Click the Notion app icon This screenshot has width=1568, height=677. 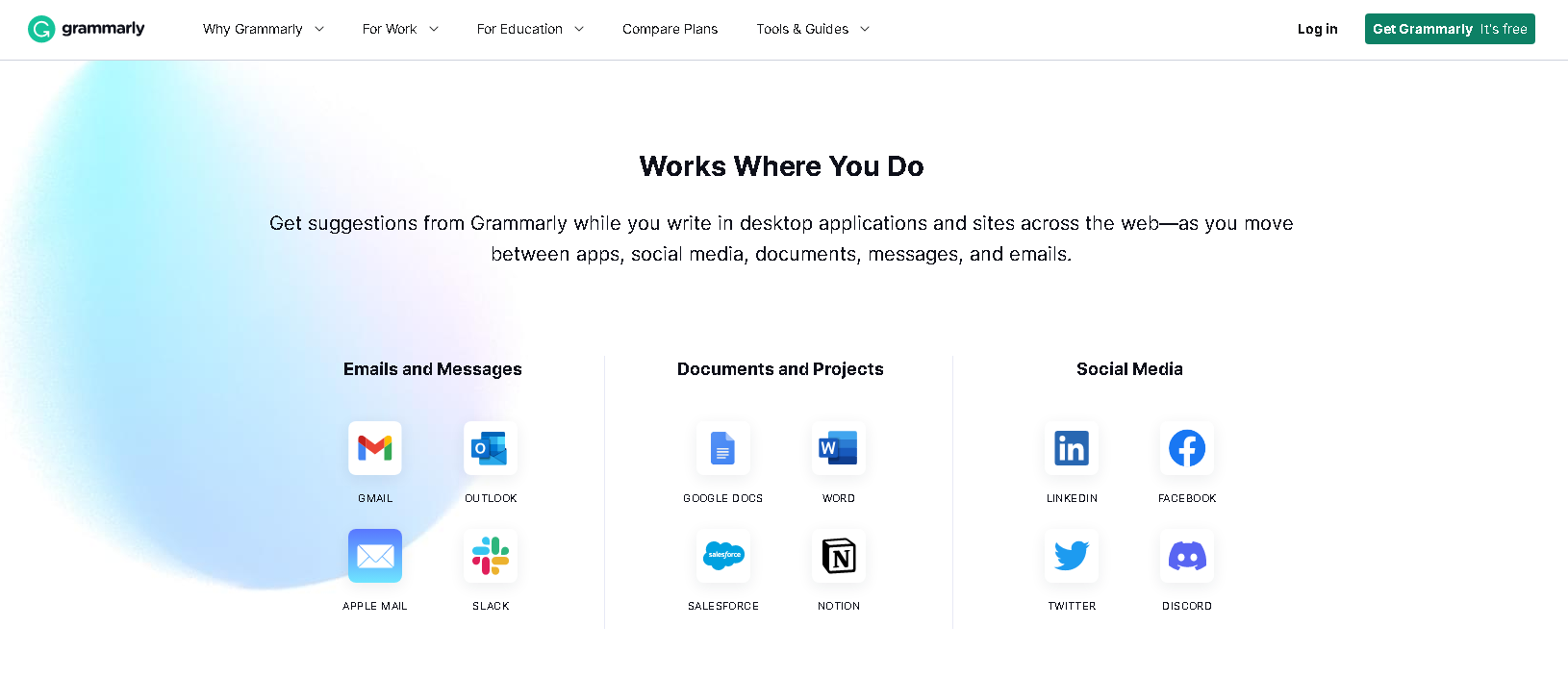(839, 556)
